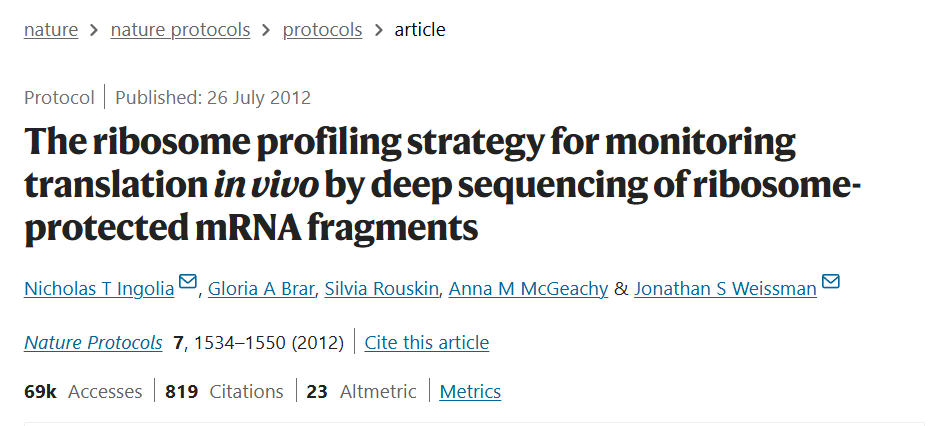
Task: Open the Metrics link
Action: click(470, 392)
